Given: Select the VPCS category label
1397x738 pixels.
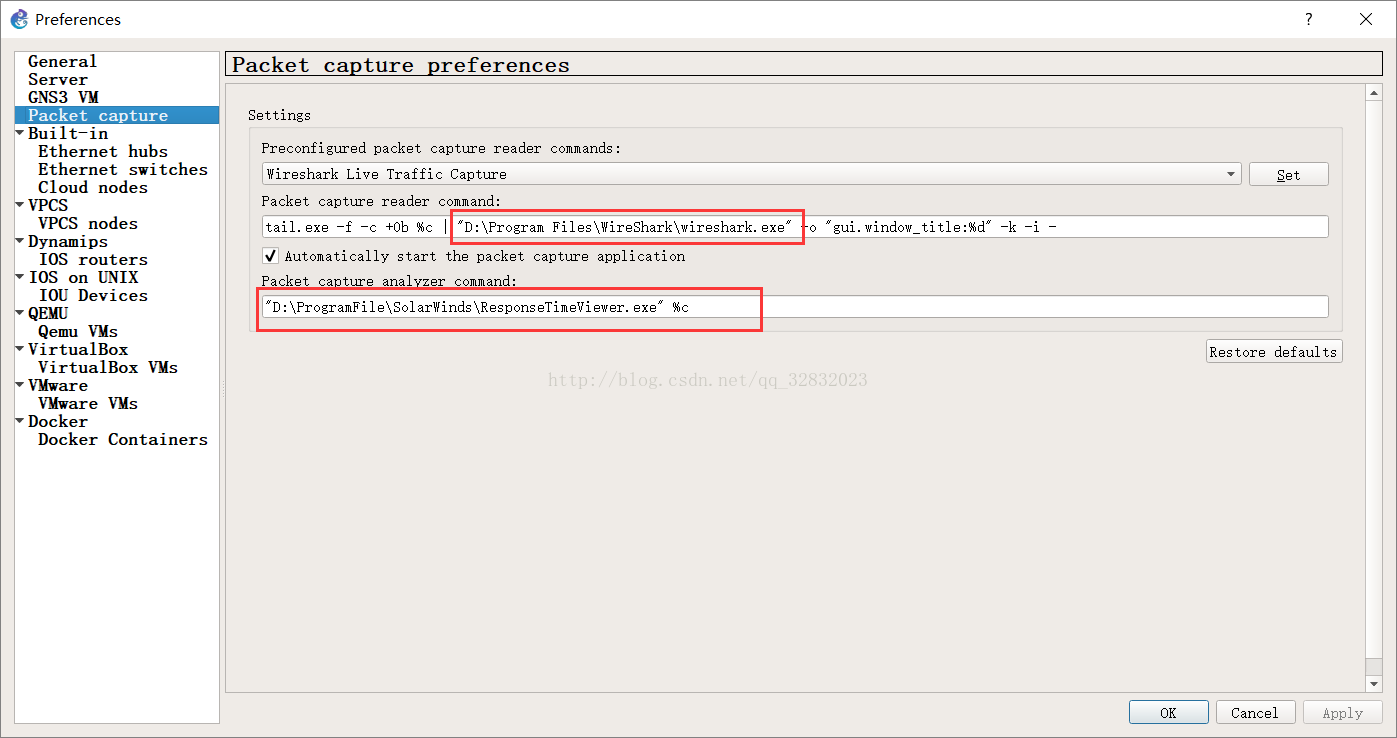Looking at the screenshot, I should 48,206.
